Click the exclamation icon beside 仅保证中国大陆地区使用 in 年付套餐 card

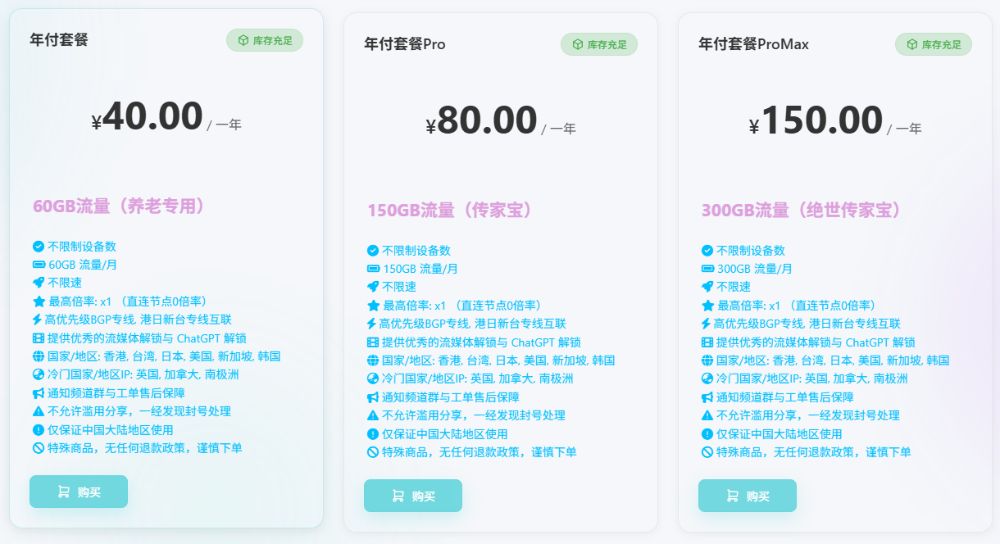tap(39, 430)
